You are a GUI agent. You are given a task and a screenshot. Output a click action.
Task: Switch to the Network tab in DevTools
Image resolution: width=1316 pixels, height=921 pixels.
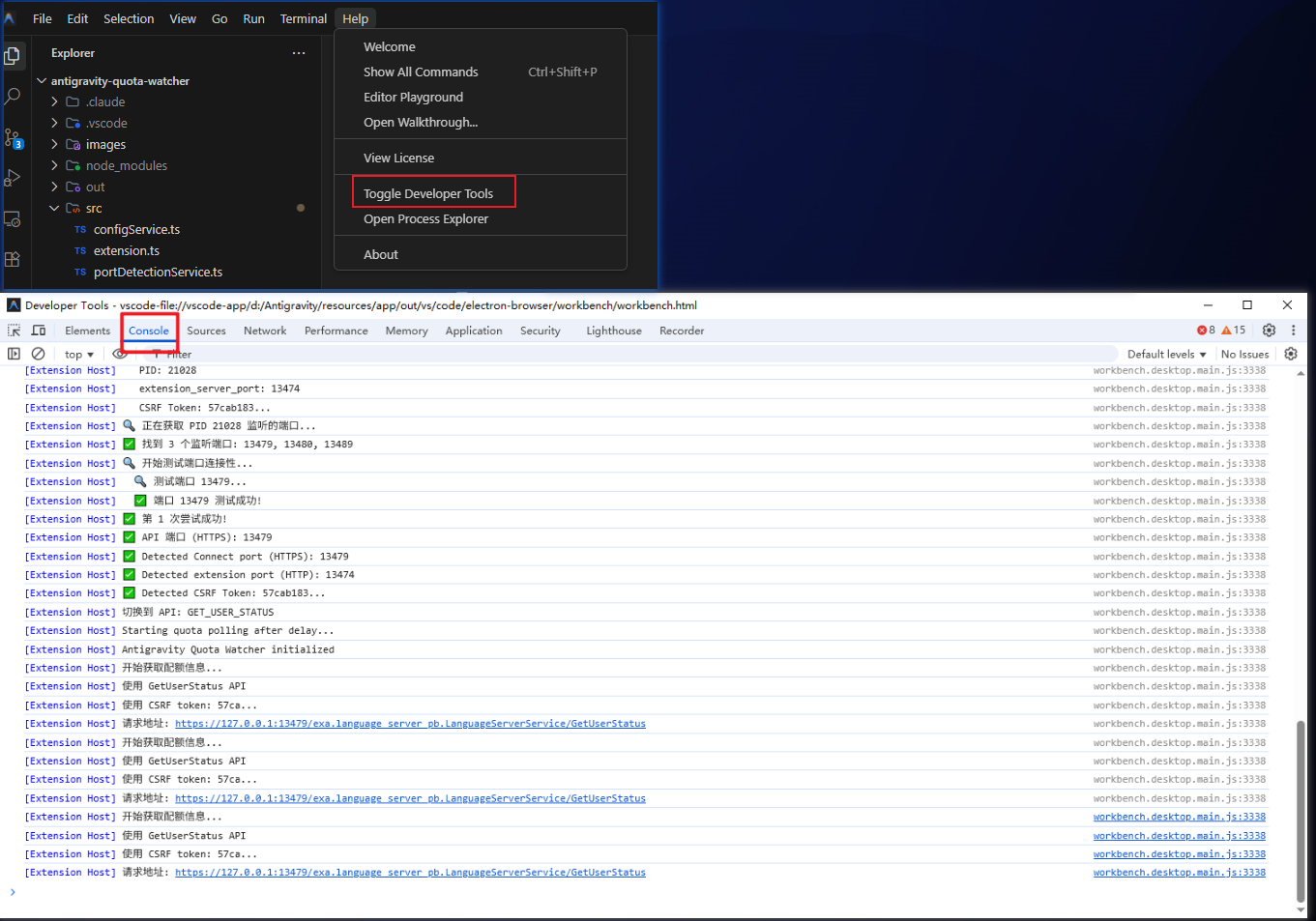(265, 331)
